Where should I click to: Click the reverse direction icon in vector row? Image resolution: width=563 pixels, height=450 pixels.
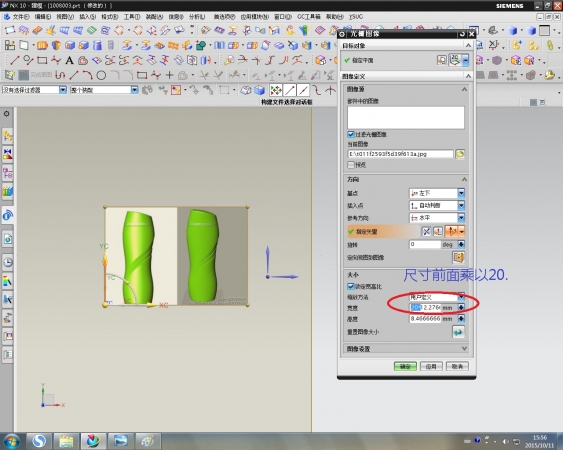click(426, 231)
